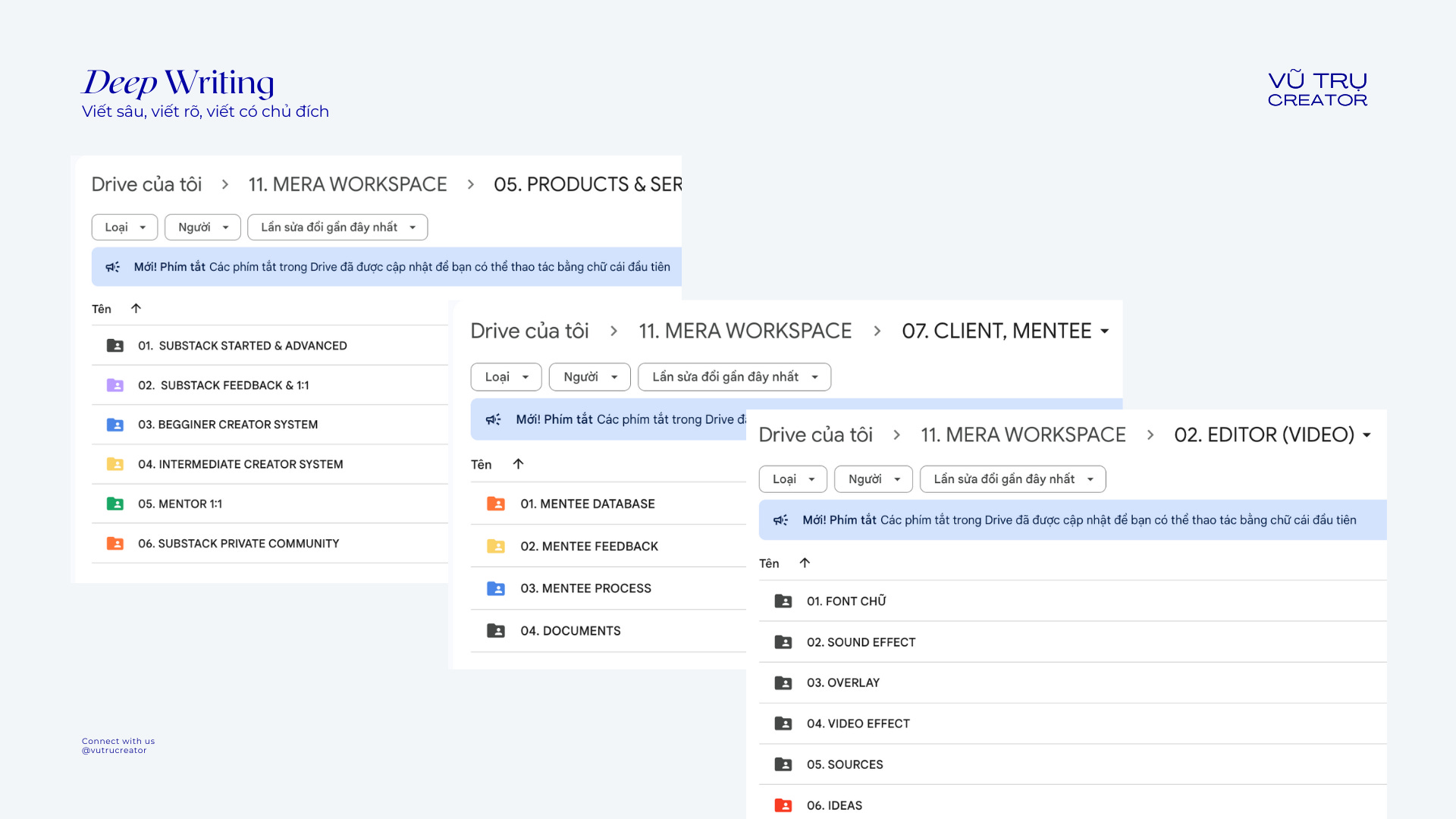Open the 04. VIDEO EFFECT folder
1456x819 pixels.
click(858, 723)
